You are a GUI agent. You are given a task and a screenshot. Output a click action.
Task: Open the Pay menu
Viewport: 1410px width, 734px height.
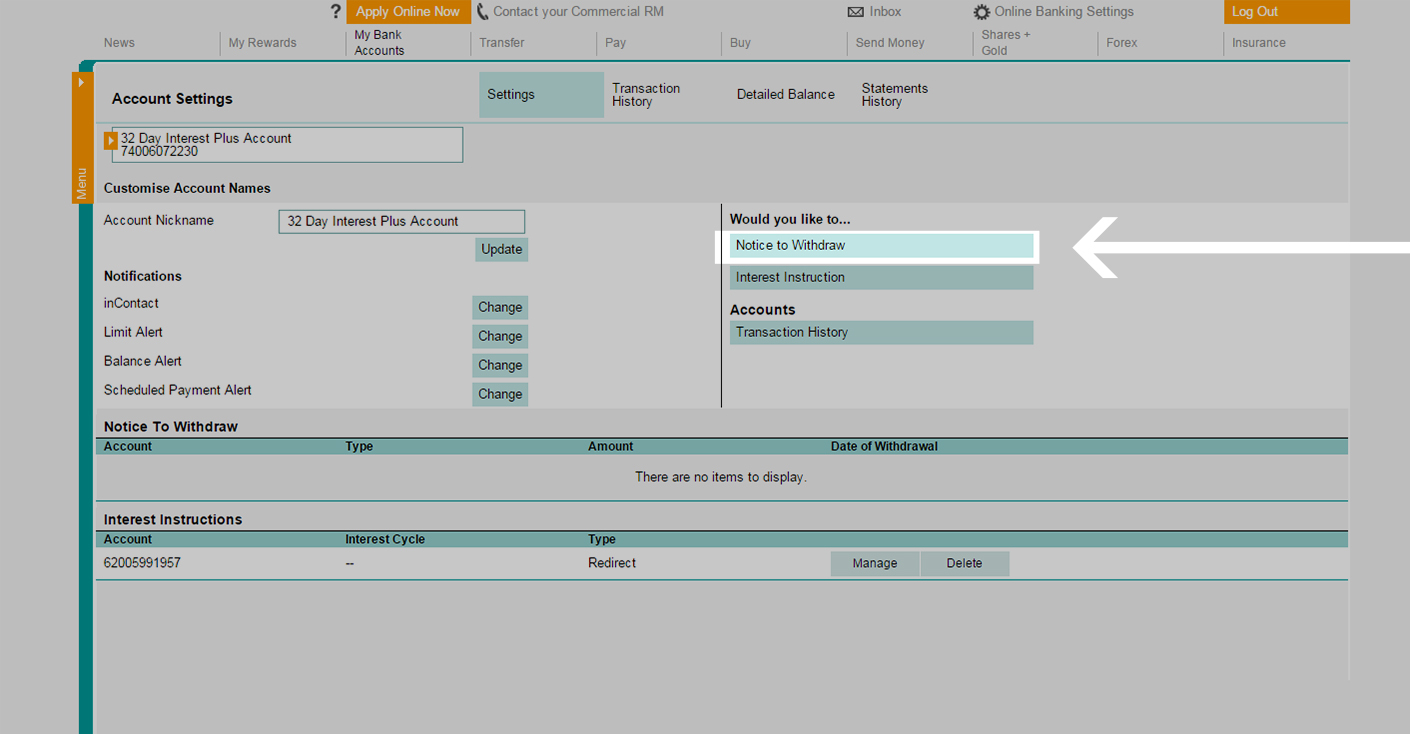pos(615,43)
